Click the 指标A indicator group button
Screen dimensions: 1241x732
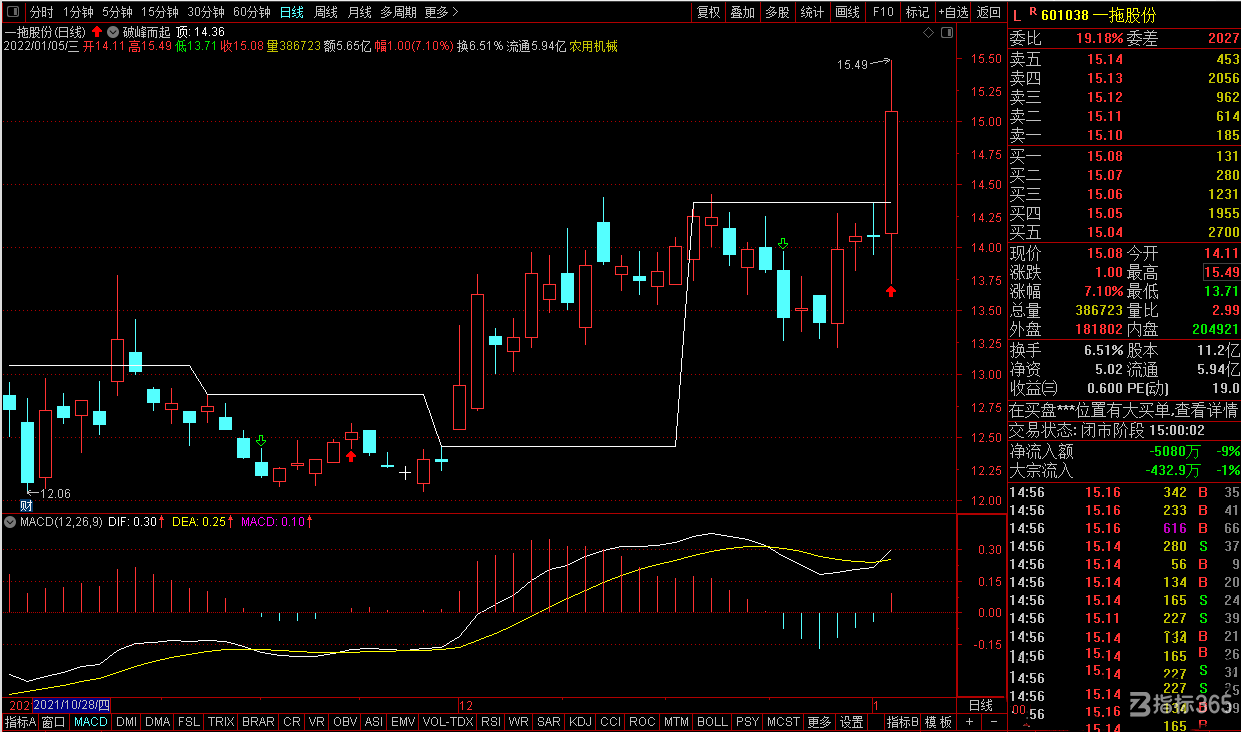coord(20,722)
